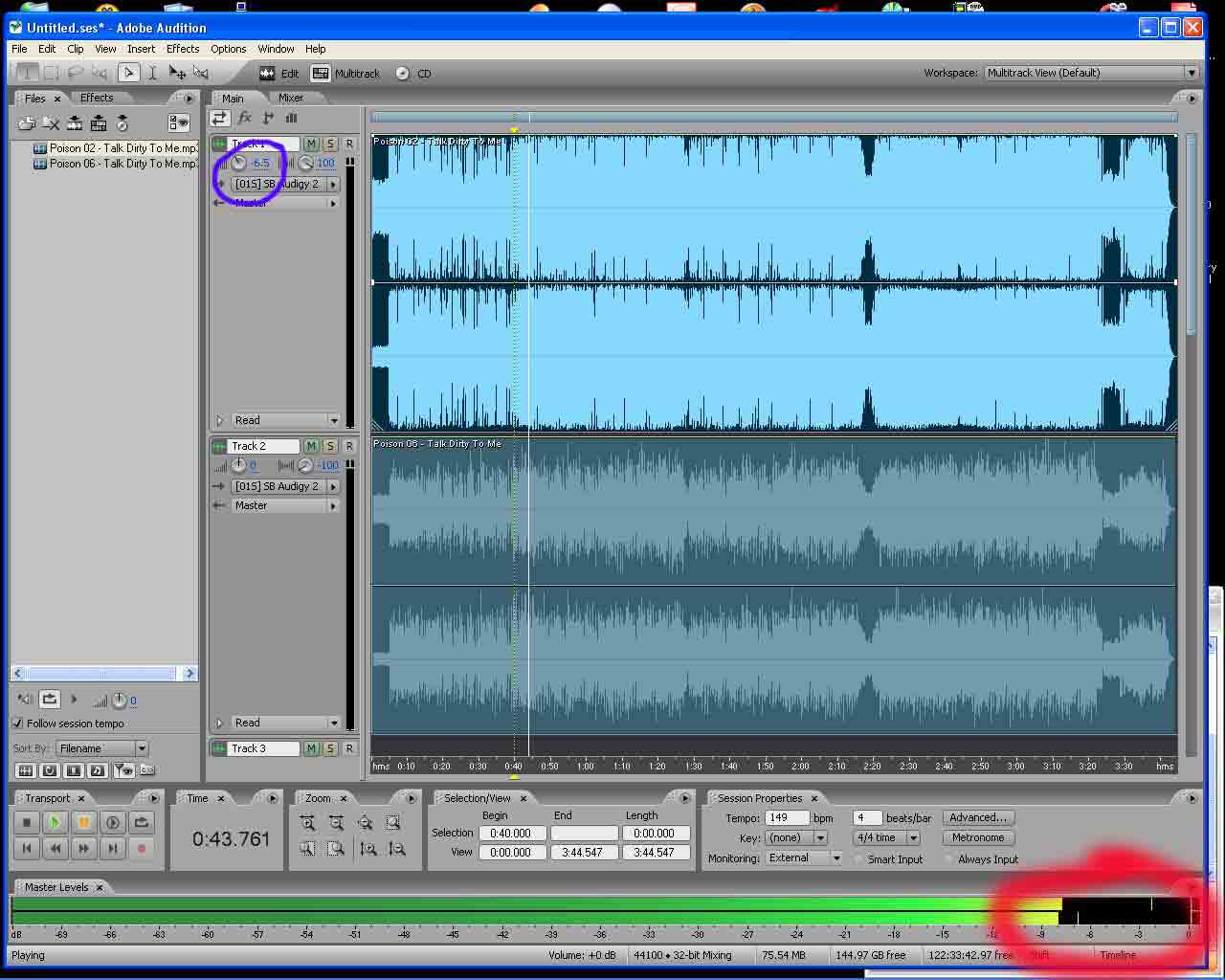Zoom out vertically in Zoom panel

point(397,849)
